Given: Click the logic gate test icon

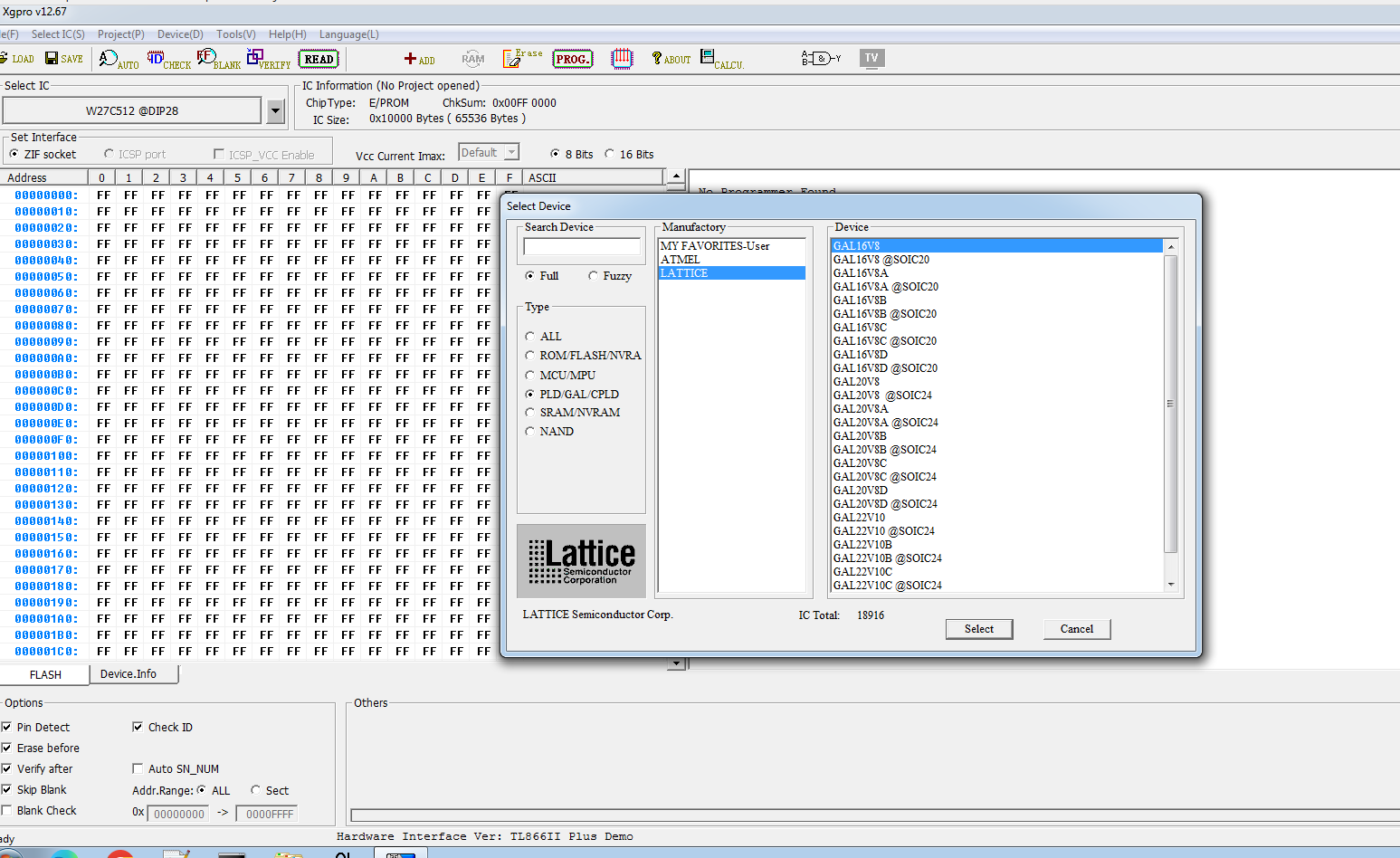Looking at the screenshot, I should (x=821, y=59).
